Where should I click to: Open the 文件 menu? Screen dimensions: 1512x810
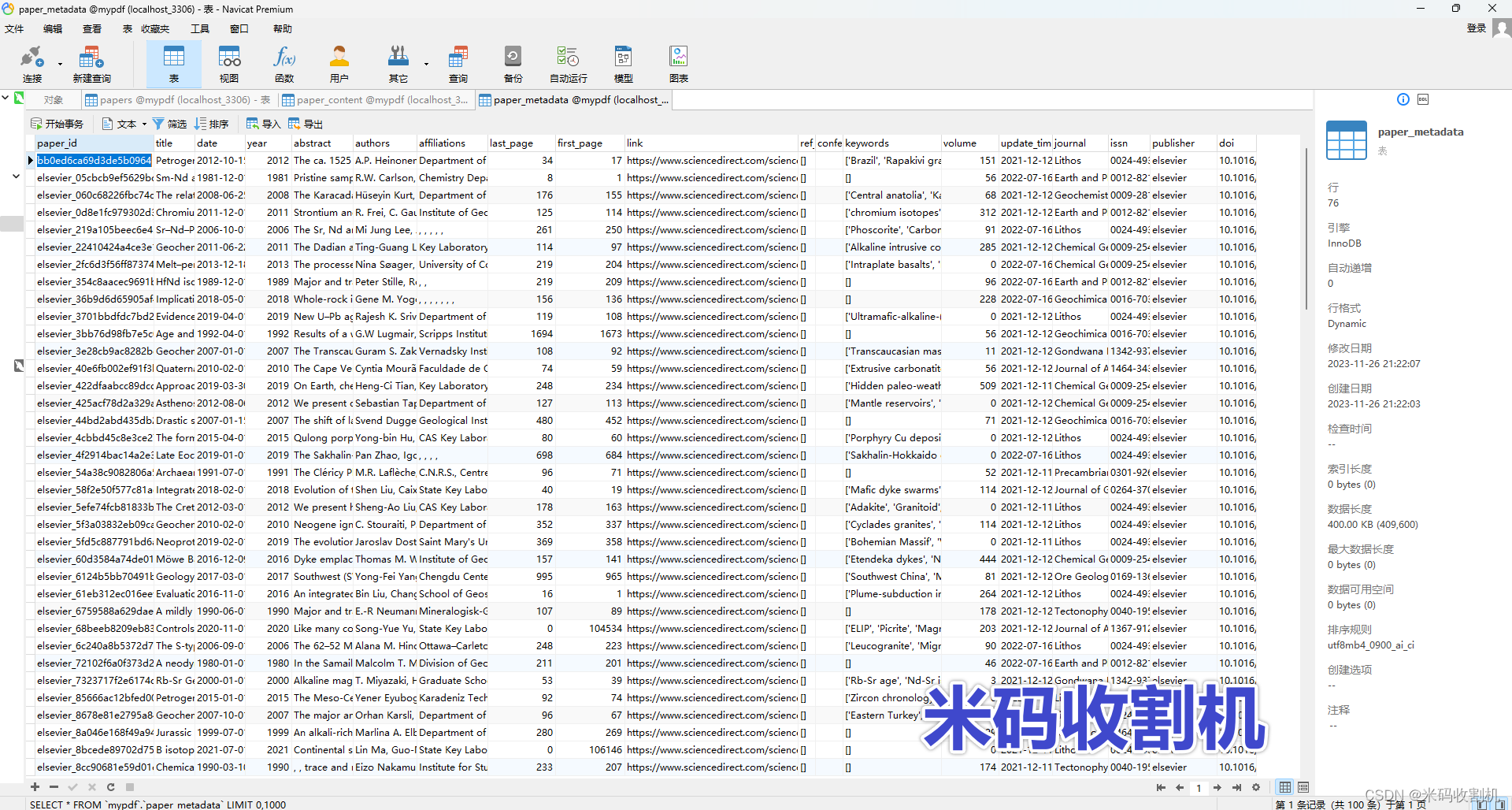click(x=14, y=29)
